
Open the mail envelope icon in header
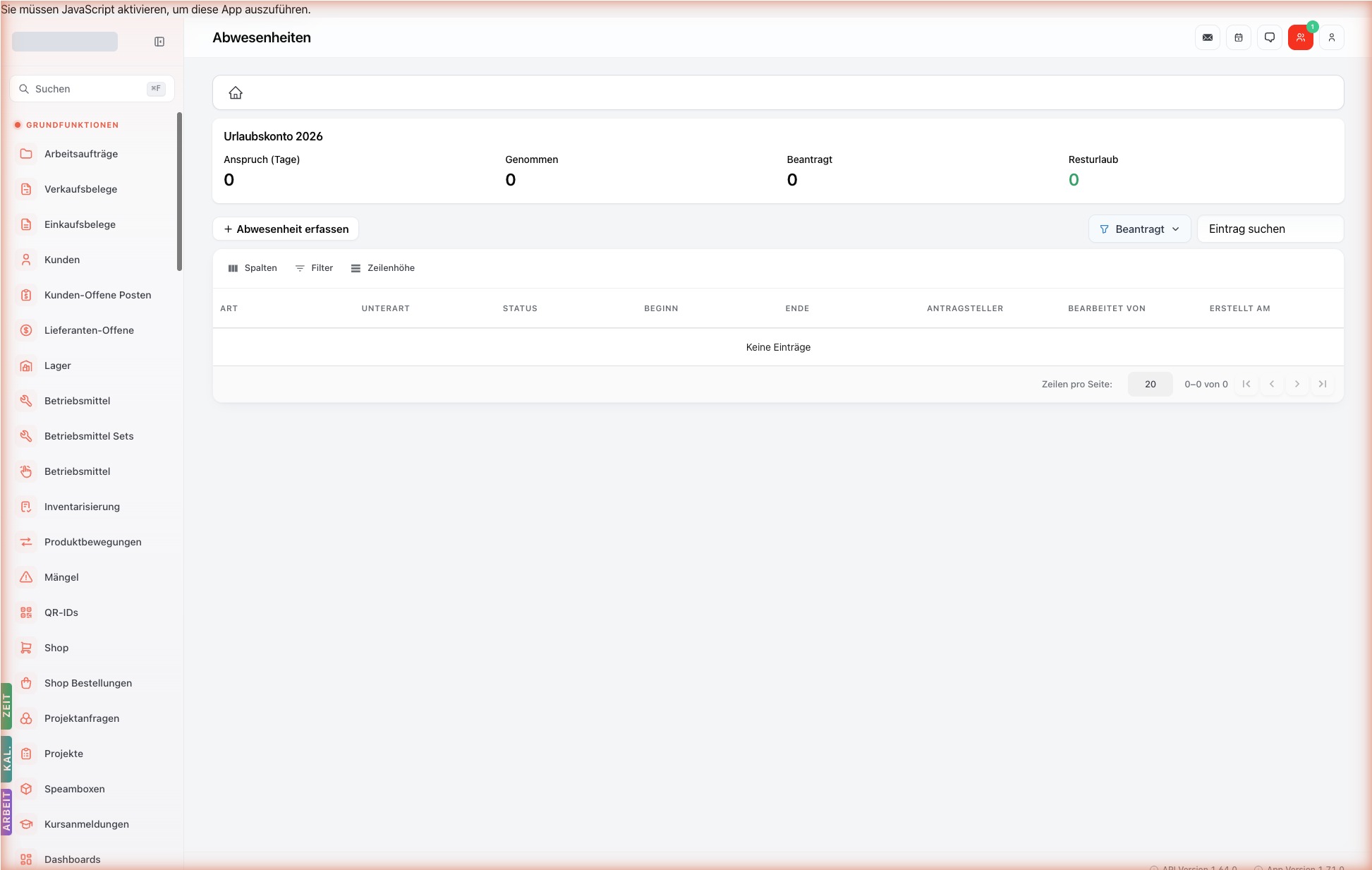coord(1208,37)
